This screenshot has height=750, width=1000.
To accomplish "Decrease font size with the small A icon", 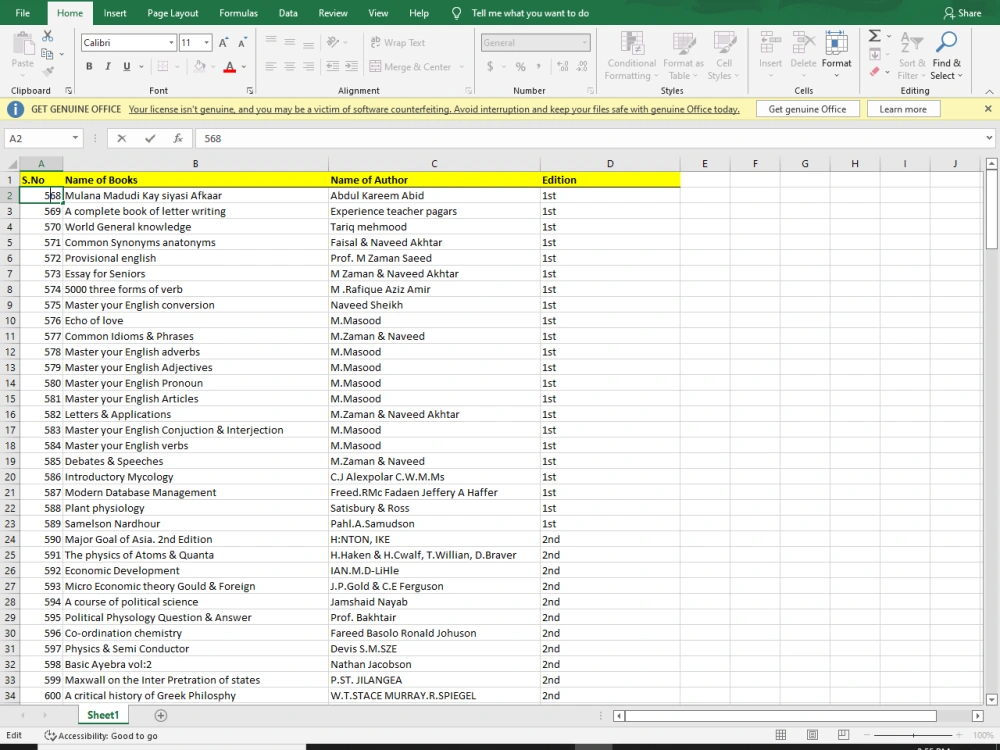I will [x=242, y=43].
